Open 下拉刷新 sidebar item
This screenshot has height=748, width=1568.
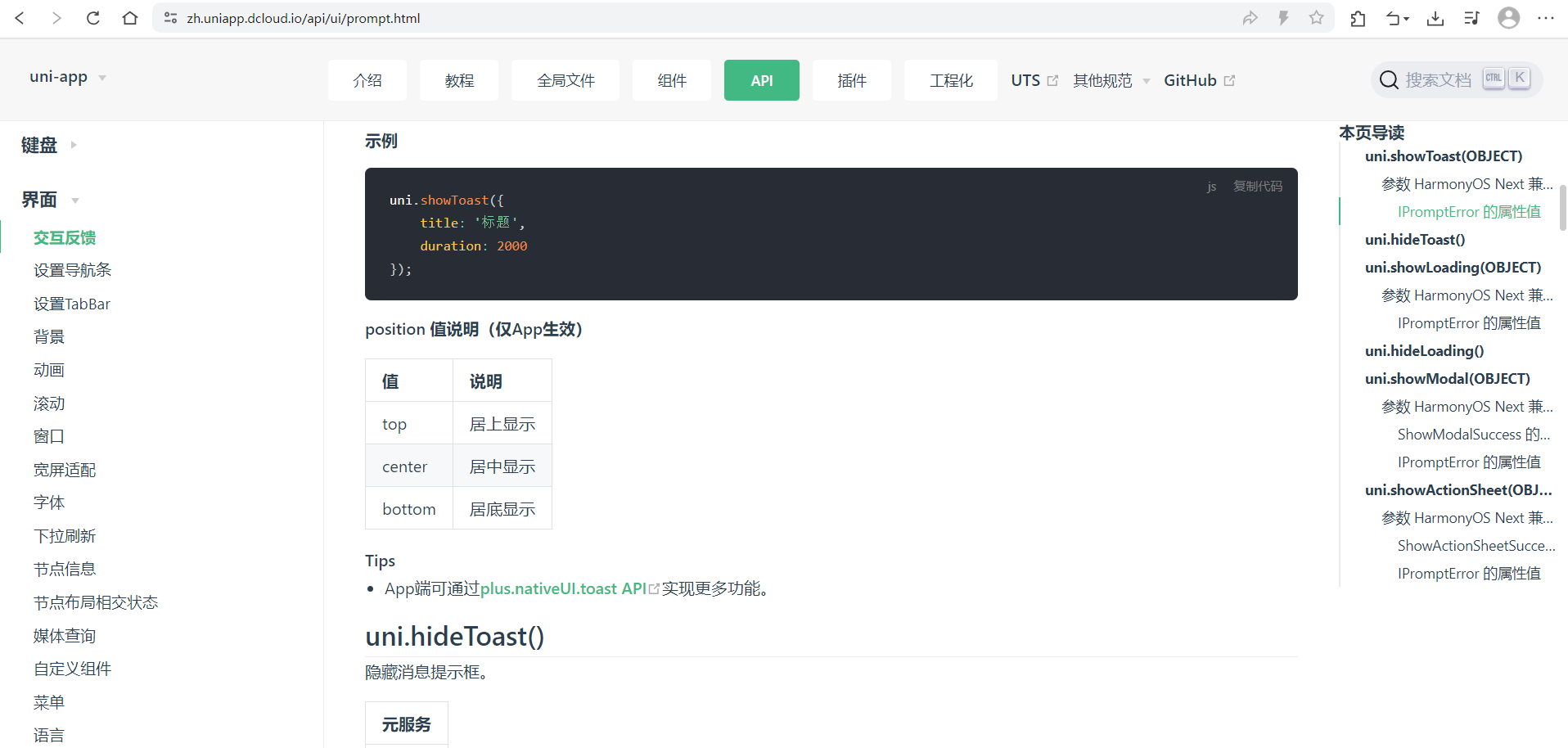click(x=65, y=536)
